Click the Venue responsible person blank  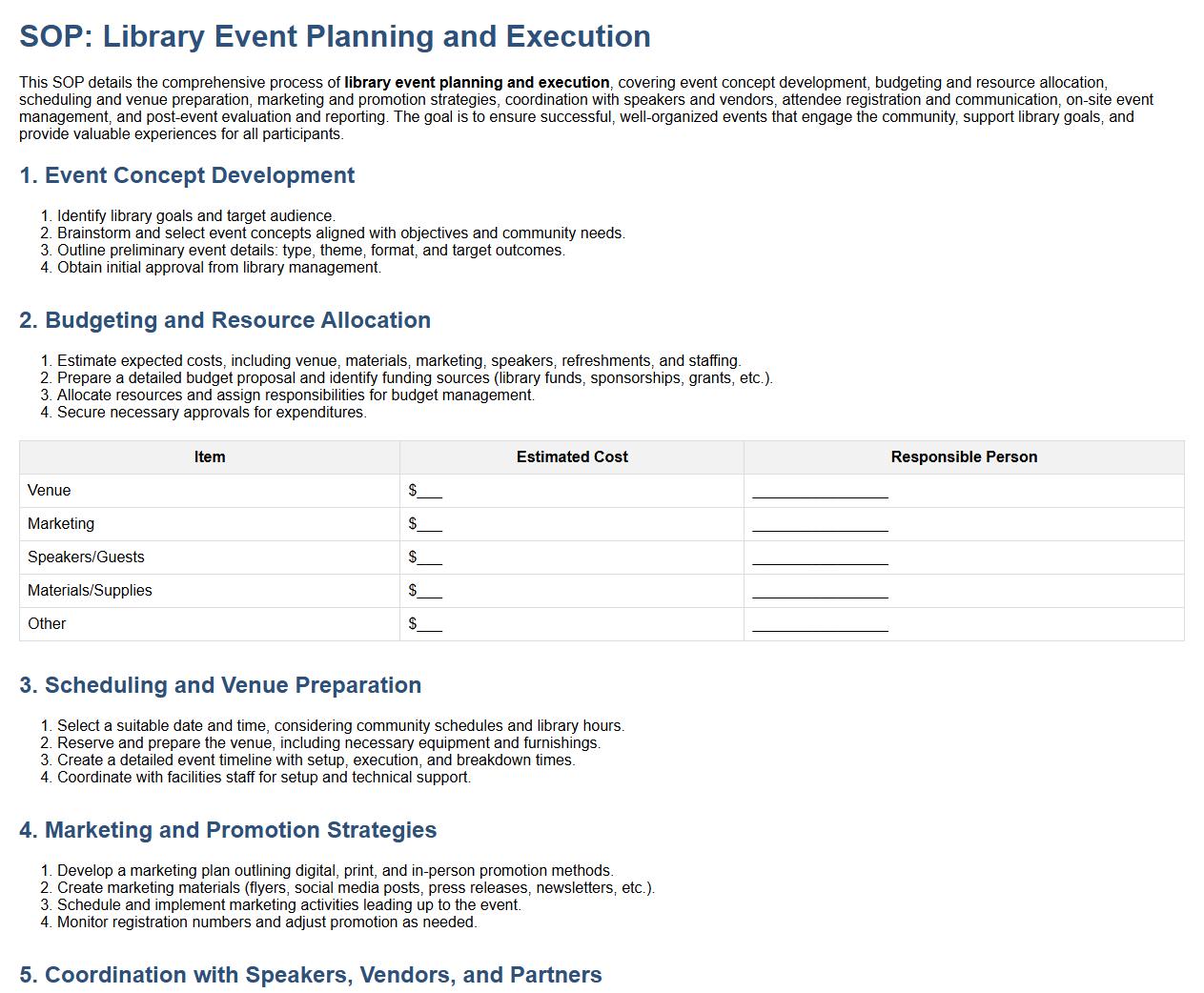click(820, 491)
